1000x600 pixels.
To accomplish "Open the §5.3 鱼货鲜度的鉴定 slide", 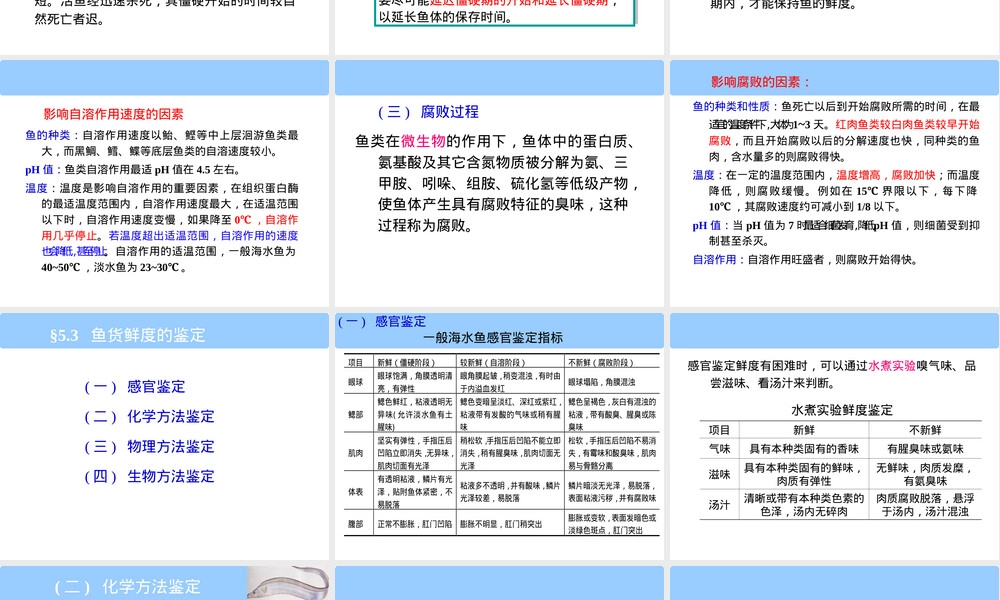I will click(x=165, y=436).
